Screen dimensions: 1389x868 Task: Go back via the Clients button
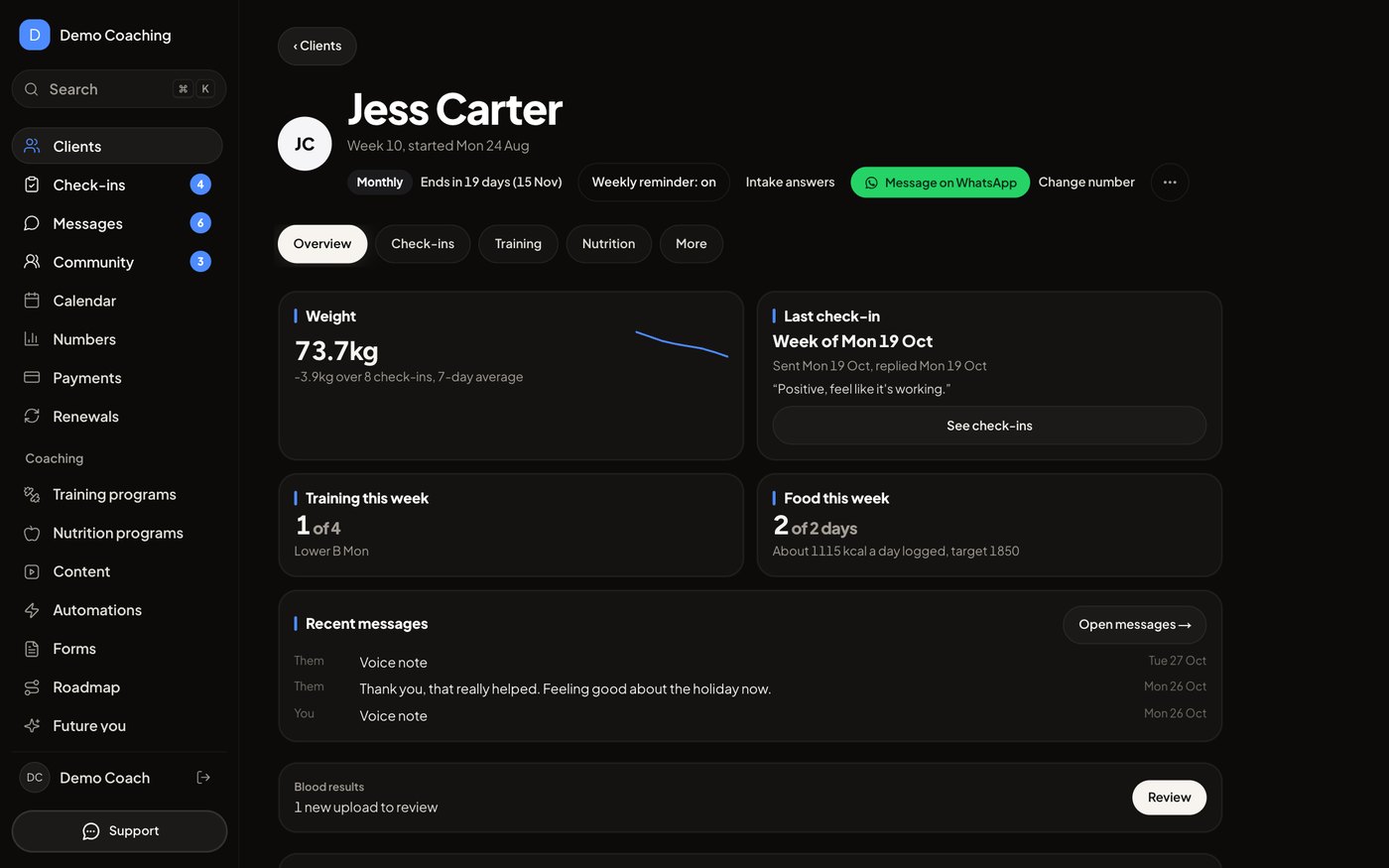[317, 47]
